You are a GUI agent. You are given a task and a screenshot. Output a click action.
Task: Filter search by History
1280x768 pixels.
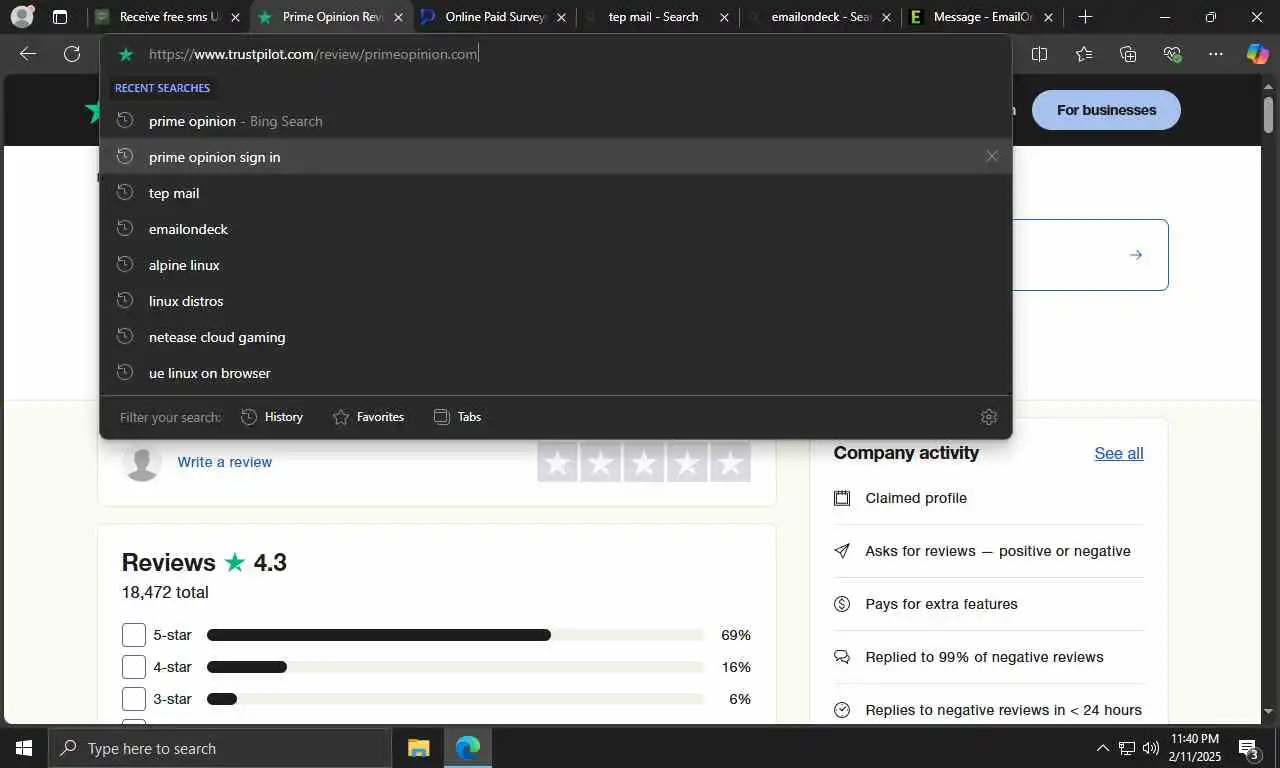272,417
